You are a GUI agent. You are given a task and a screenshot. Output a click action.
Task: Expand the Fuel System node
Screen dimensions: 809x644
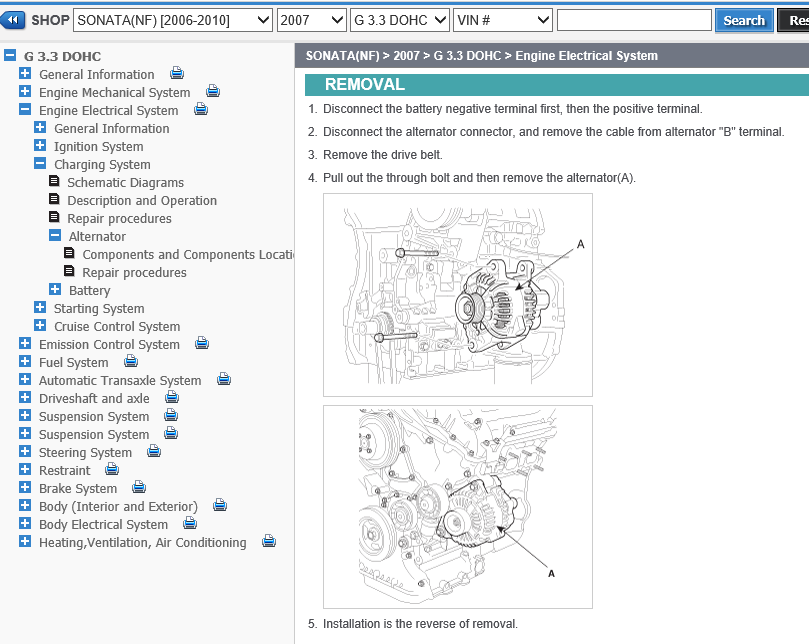[x=25, y=361]
